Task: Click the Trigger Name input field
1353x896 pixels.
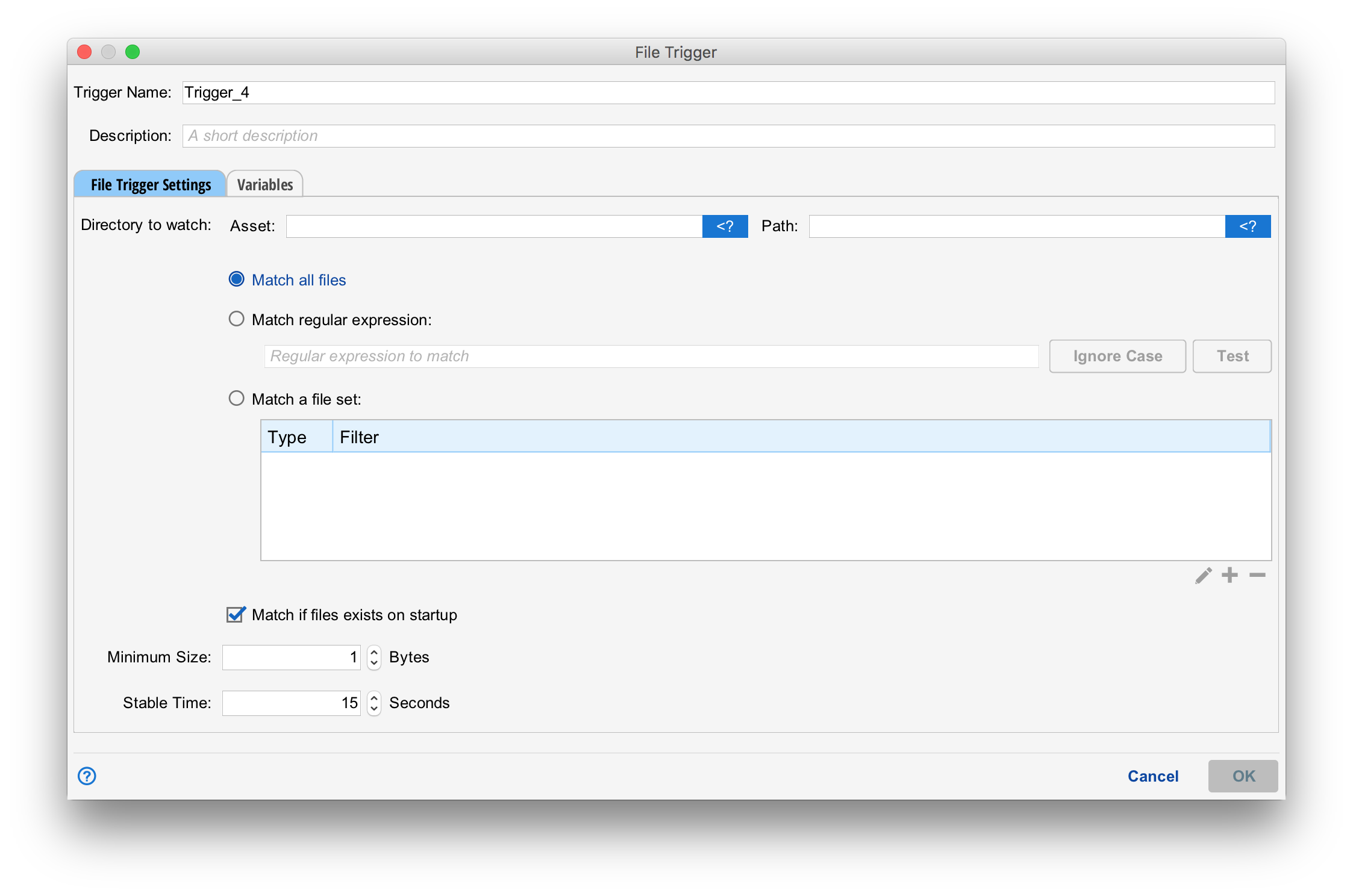Action: tap(728, 93)
